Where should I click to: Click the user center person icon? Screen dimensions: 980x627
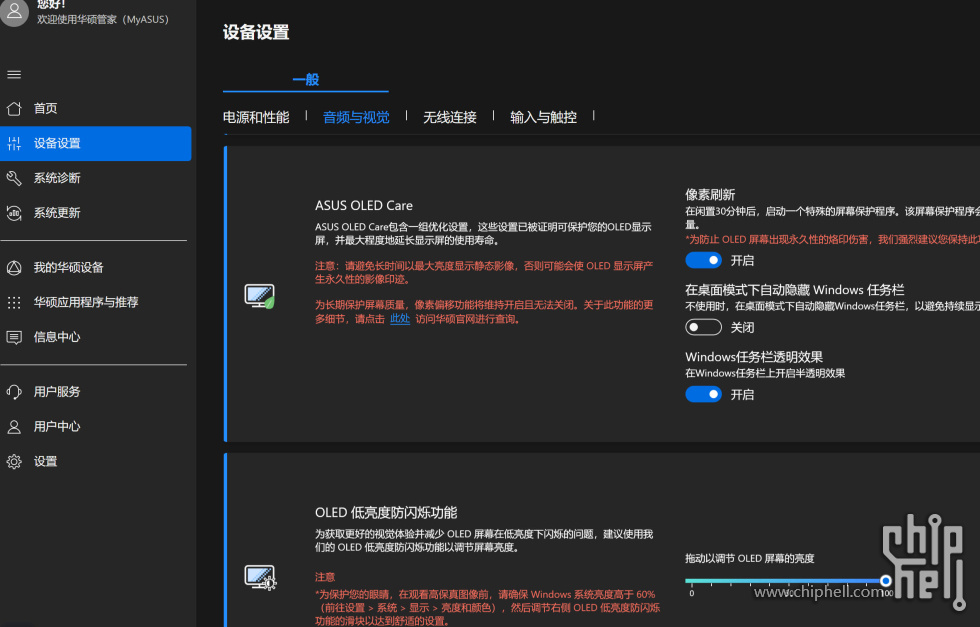point(14,427)
